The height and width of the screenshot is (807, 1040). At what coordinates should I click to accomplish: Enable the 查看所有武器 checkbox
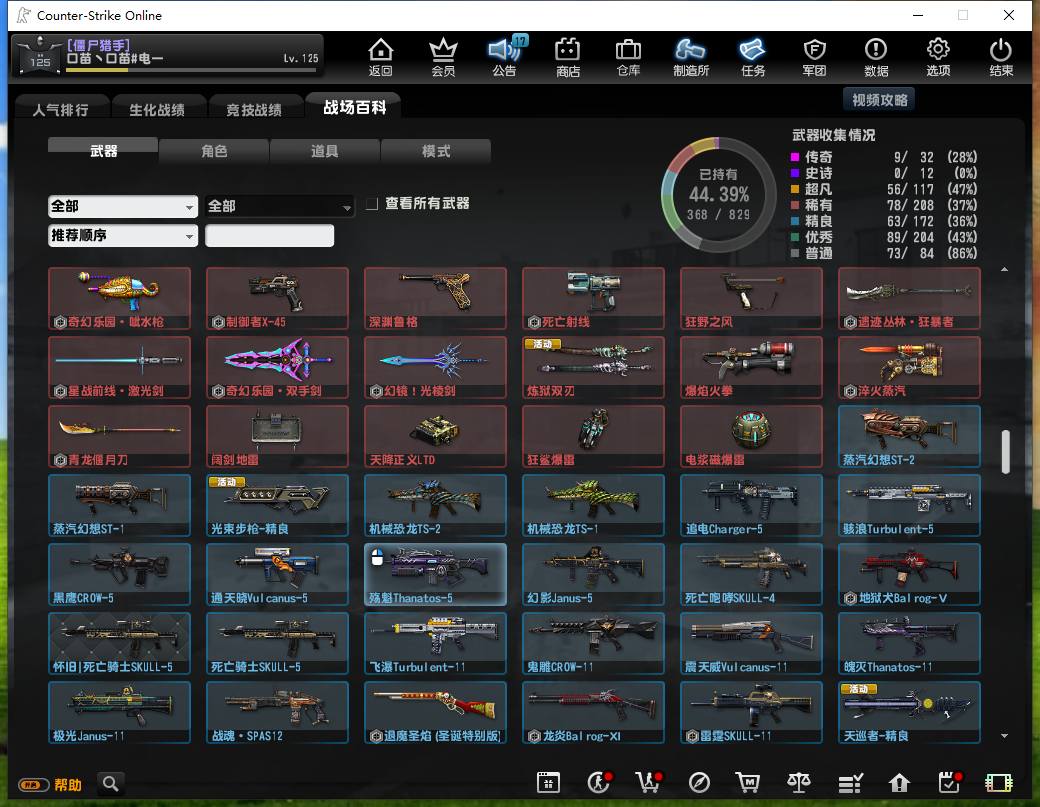373,204
